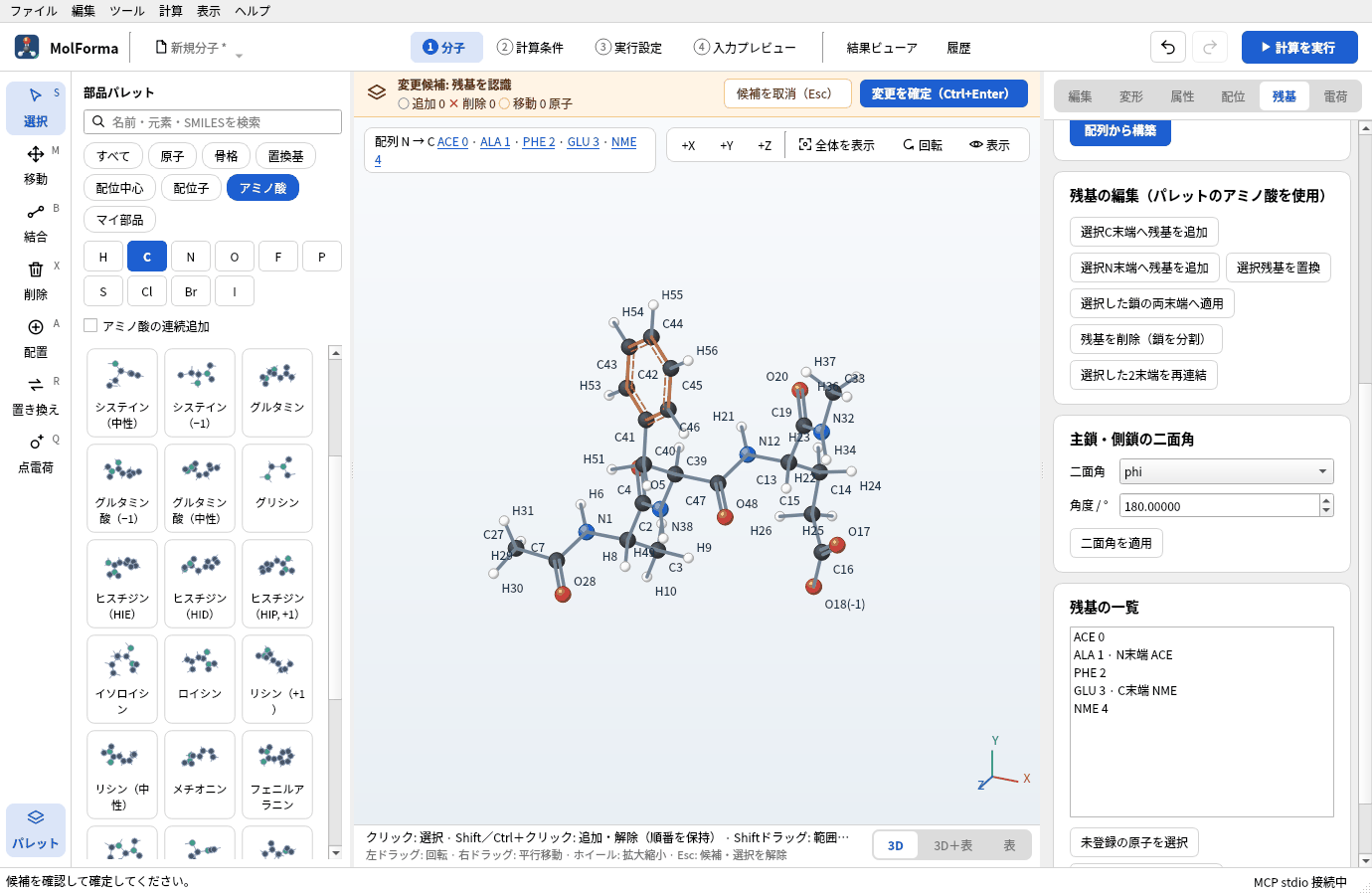Click the amino acid palette scrollbar
The width and height of the screenshot is (1372, 895).
335,603
